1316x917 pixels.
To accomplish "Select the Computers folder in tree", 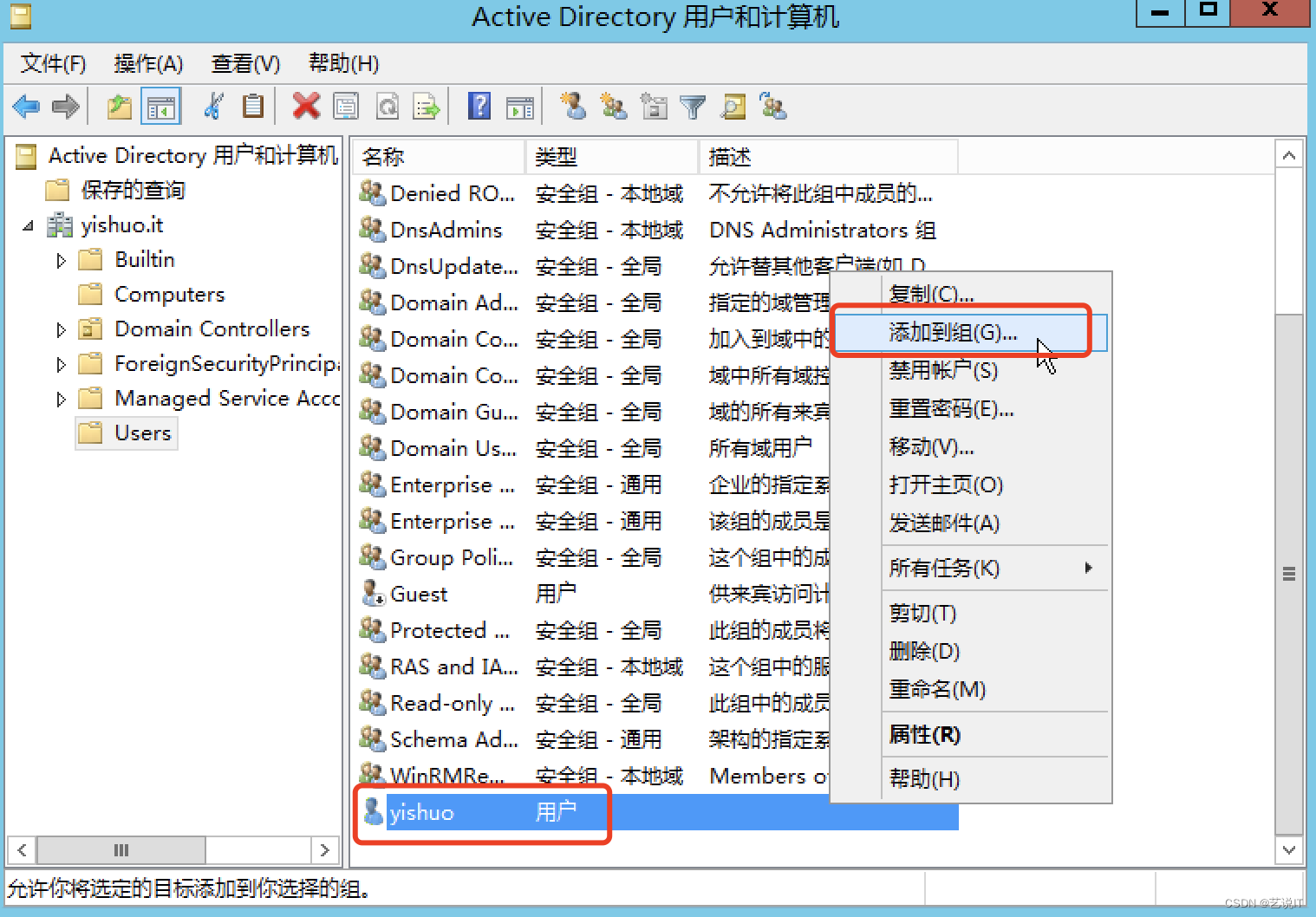I will click(x=152, y=295).
